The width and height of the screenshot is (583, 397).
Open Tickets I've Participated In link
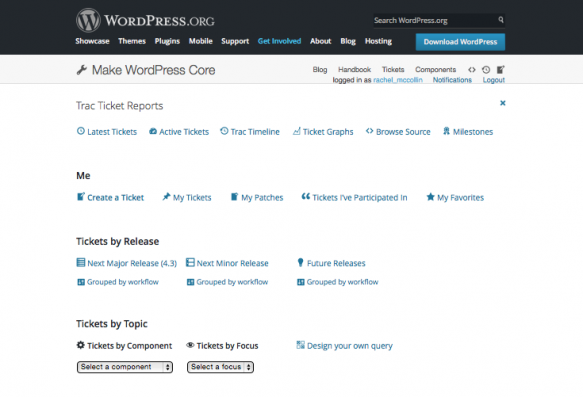(x=360, y=197)
